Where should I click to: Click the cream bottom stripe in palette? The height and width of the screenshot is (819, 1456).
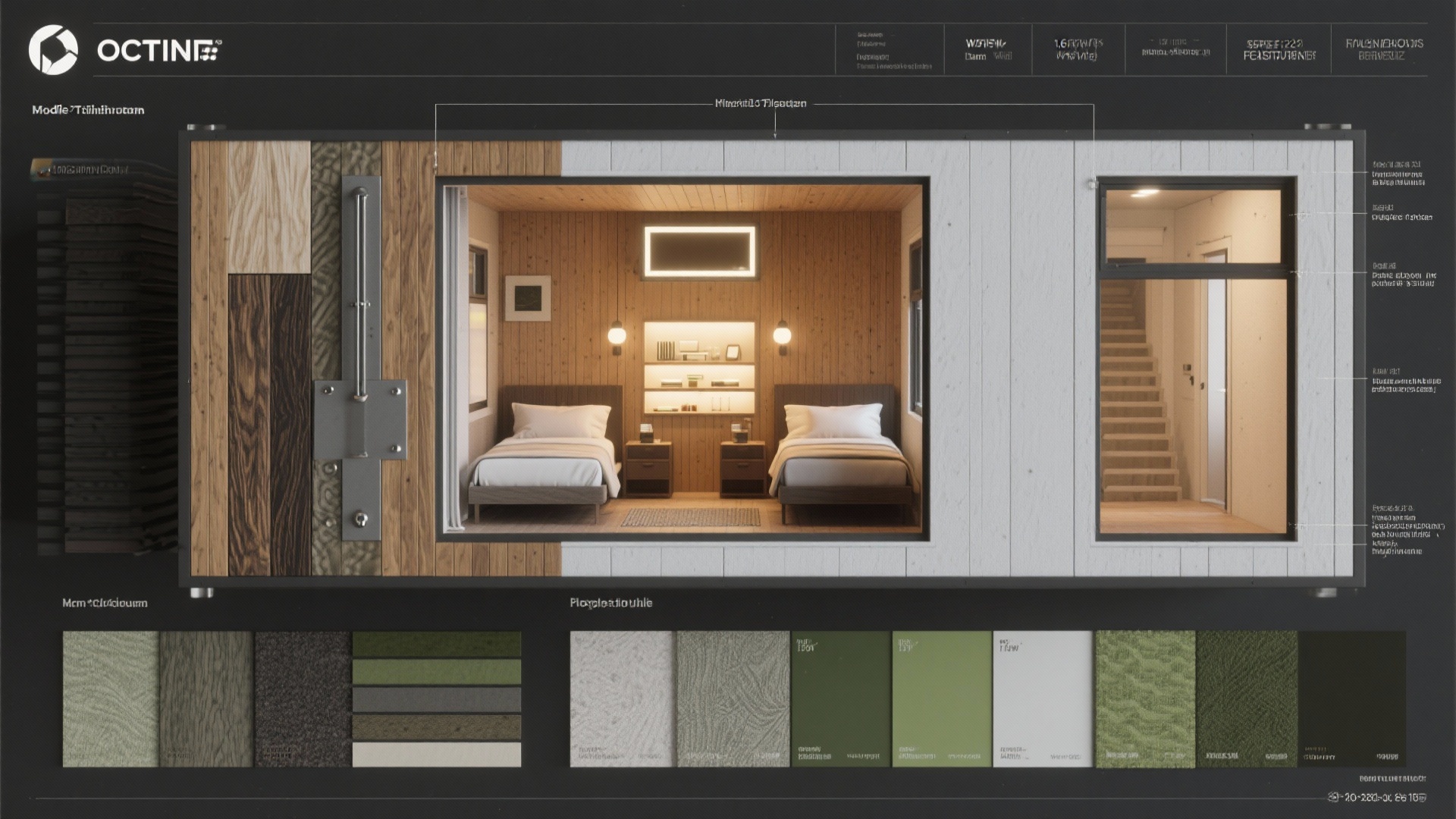click(x=437, y=754)
